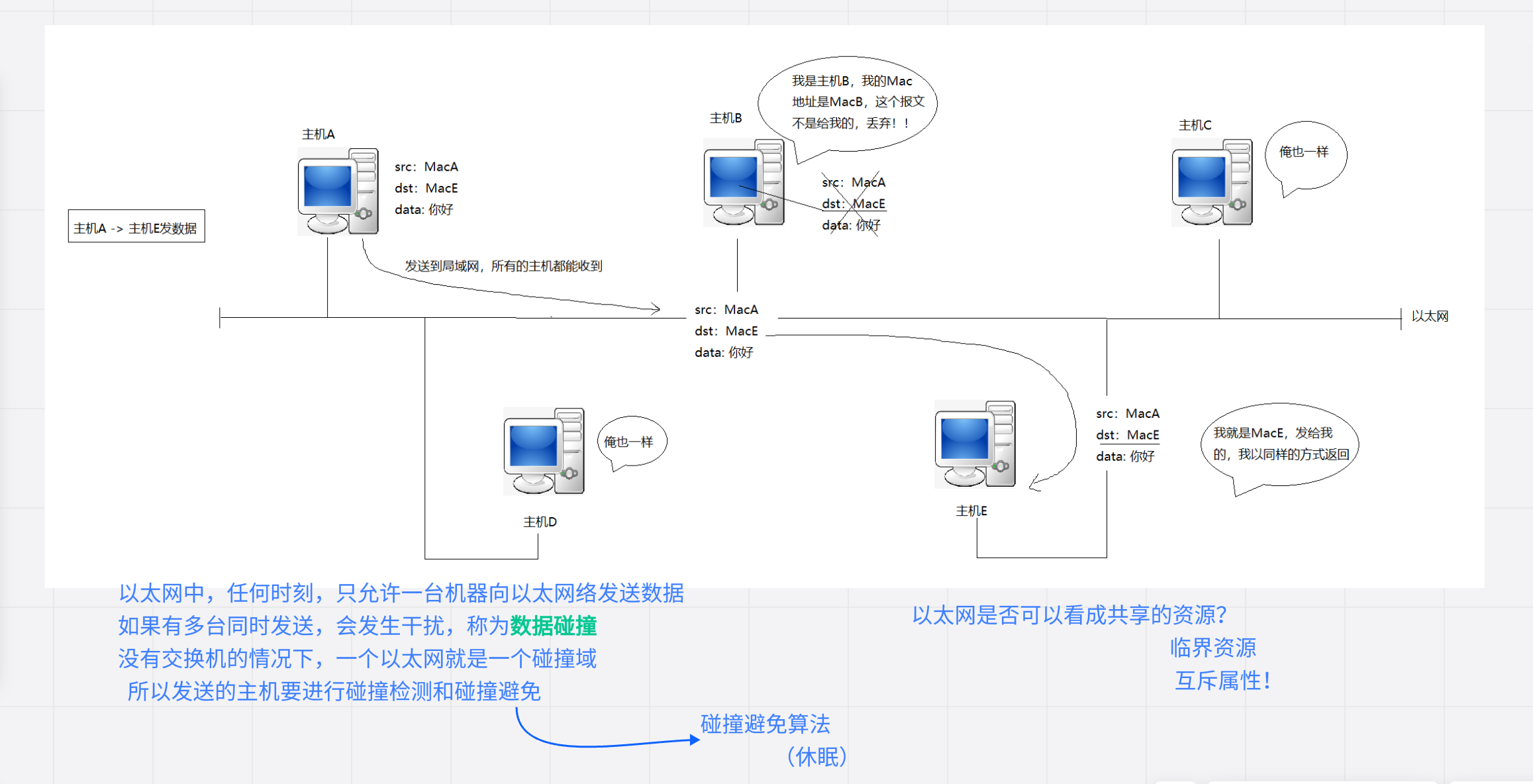This screenshot has height=784, width=1533.
Task: Select the crossed-out packet text near Host B
Action: click(x=853, y=204)
